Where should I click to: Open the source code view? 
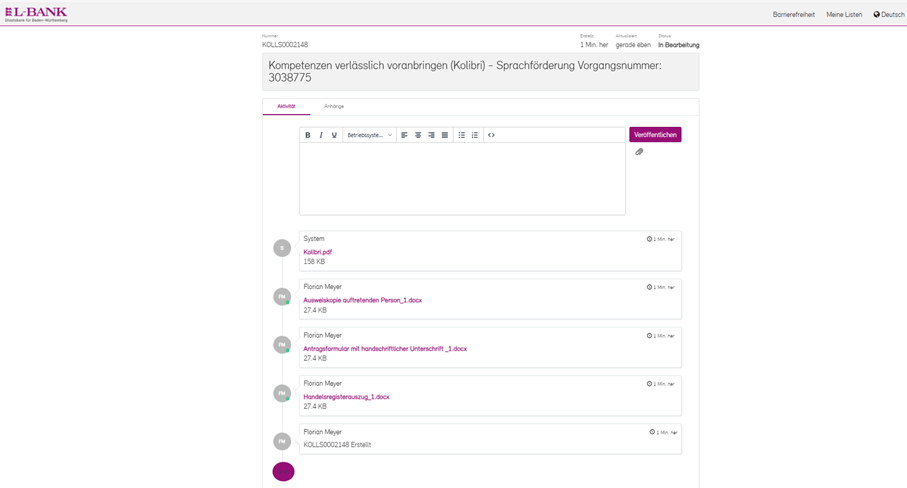click(x=491, y=135)
